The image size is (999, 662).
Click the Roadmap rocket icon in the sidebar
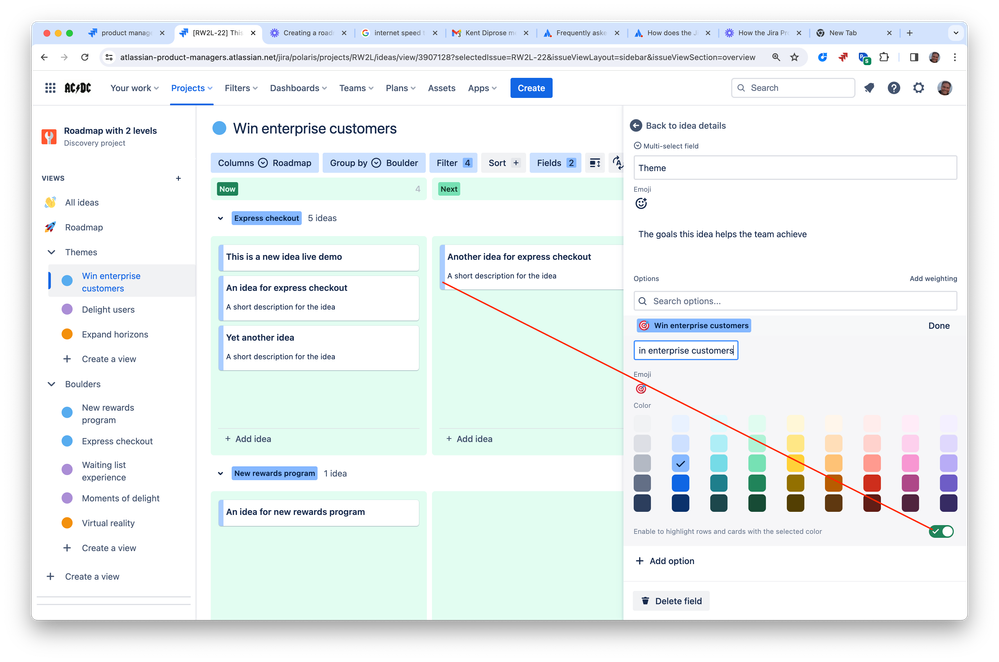click(50, 227)
